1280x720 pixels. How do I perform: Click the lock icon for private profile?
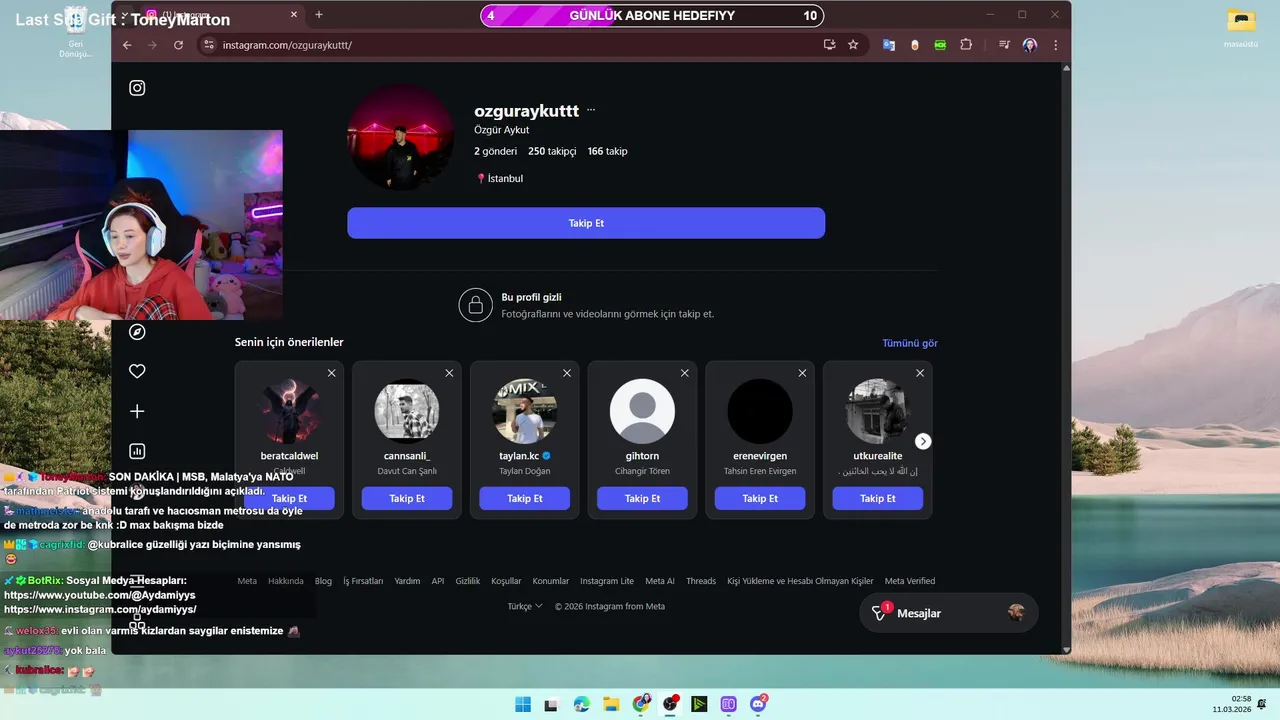(476, 305)
